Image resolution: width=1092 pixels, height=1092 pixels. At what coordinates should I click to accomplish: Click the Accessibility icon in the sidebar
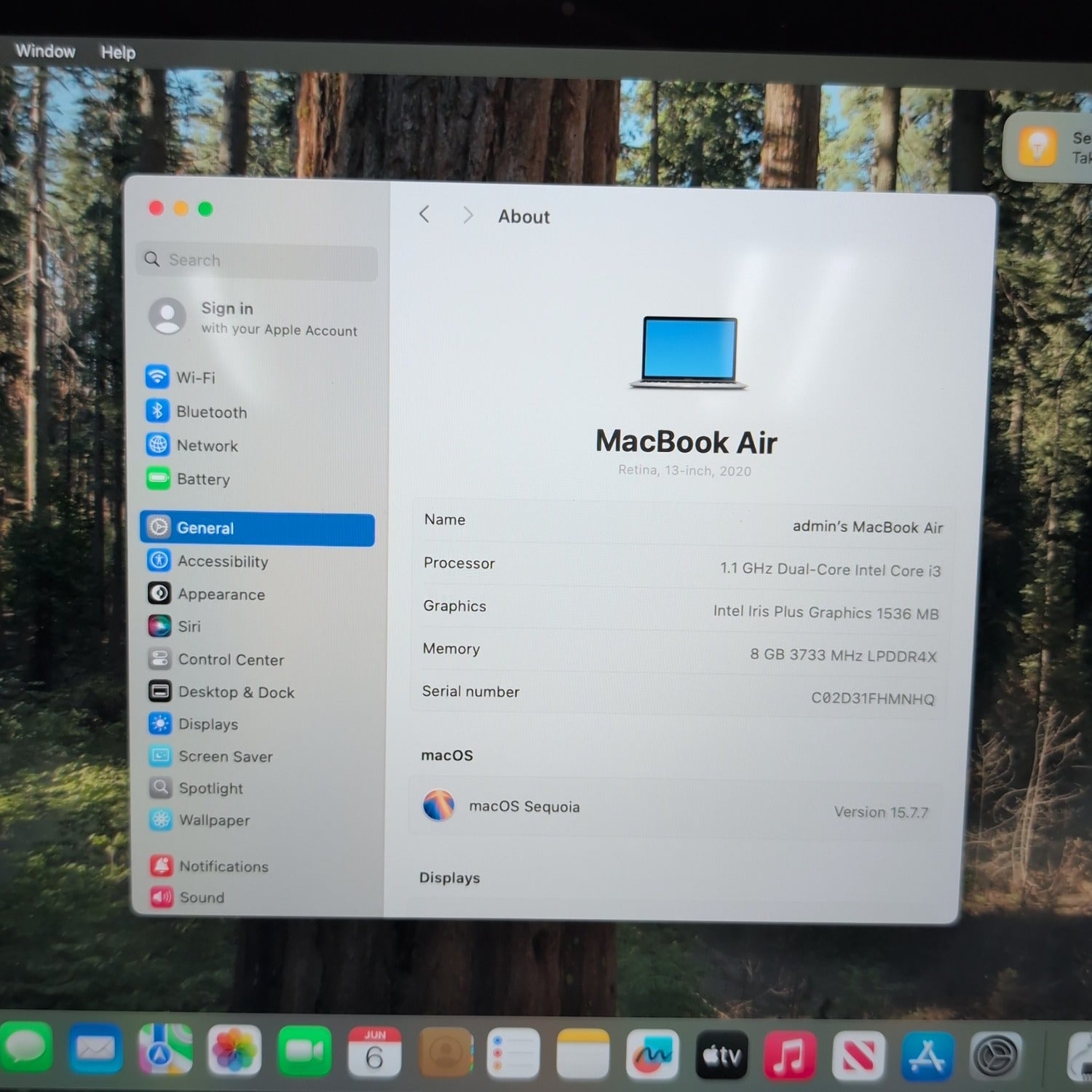159,561
